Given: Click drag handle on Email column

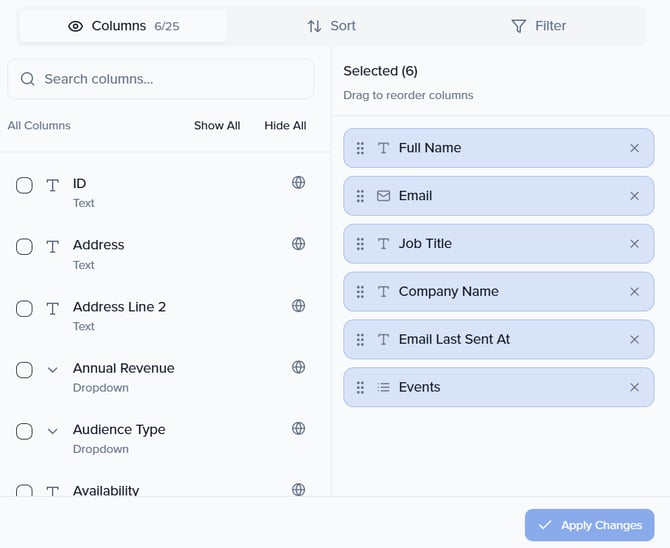Looking at the screenshot, I should 361,196.
